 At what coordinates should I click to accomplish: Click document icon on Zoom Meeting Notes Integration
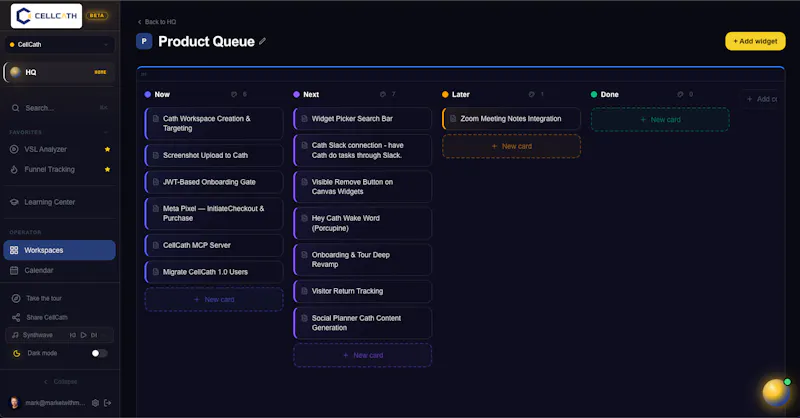coord(453,118)
